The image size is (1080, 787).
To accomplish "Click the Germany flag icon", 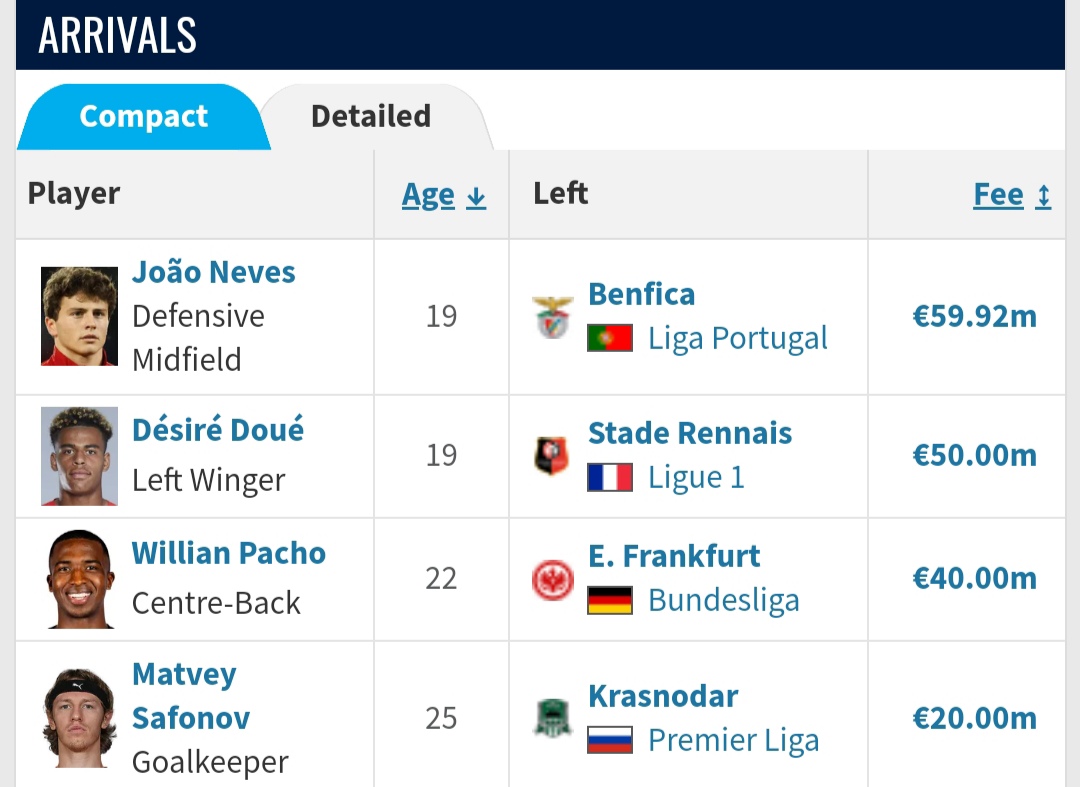I will 610,600.
